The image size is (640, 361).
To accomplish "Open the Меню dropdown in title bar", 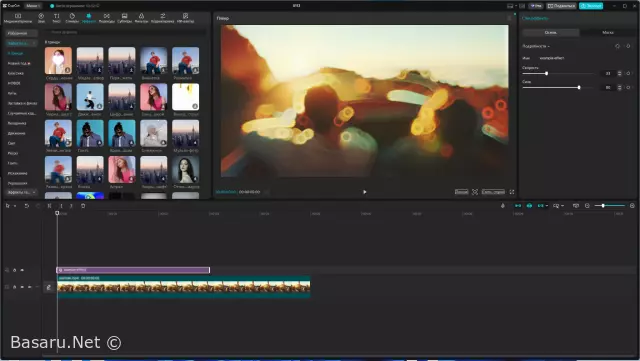I will (32, 6).
